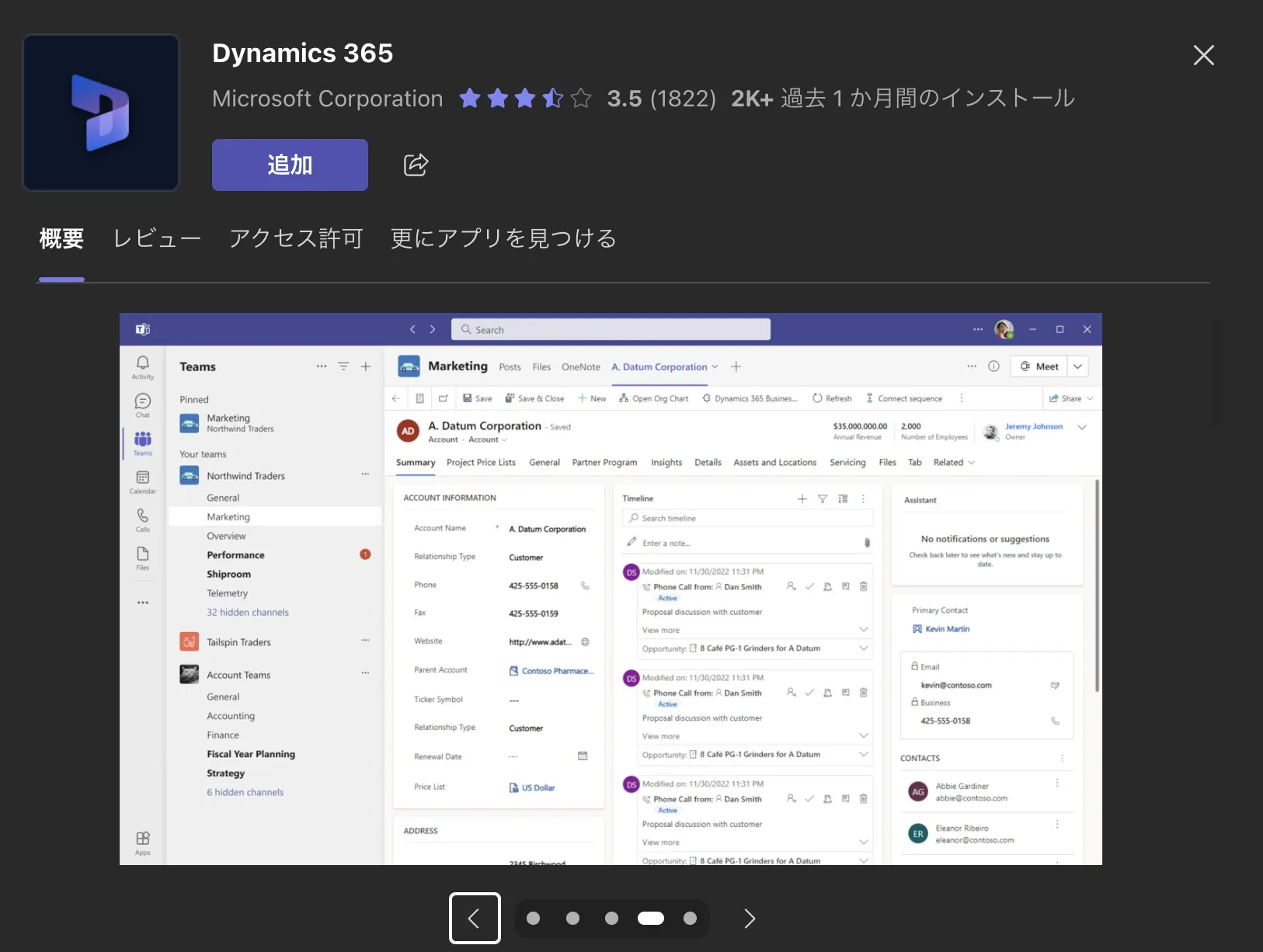Click the Fiscal Year Planning channel in the preview
Viewport: 1263px width, 952px height.
(251, 754)
